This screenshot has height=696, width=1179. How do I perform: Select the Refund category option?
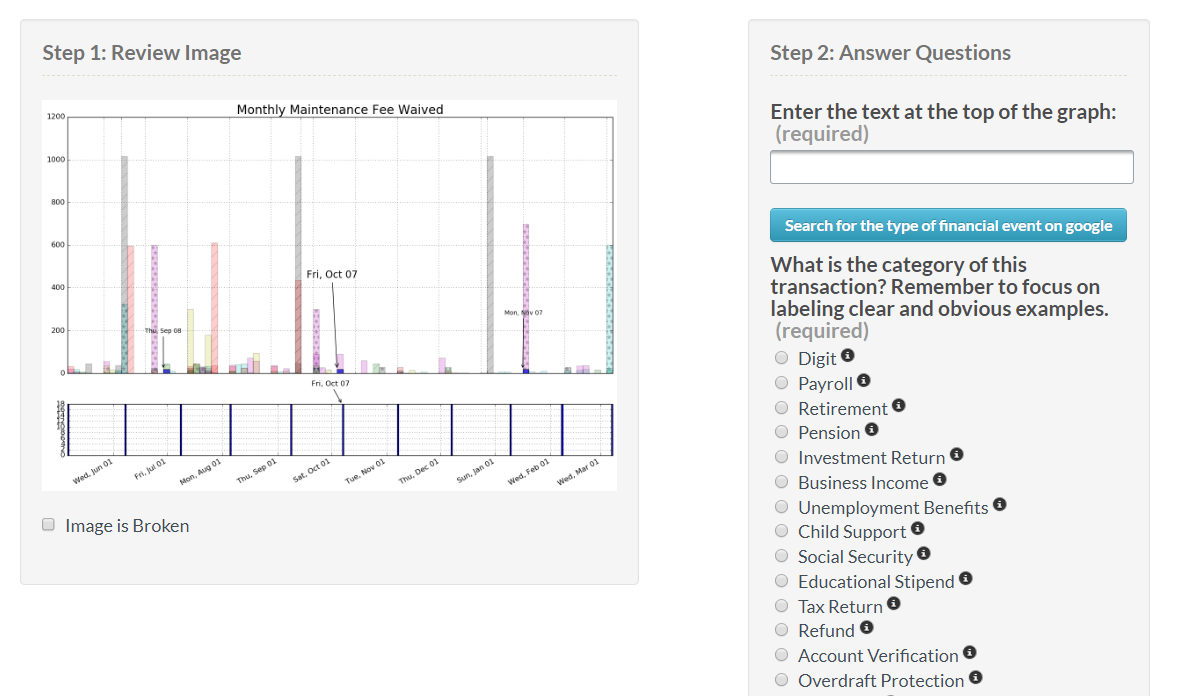click(782, 630)
